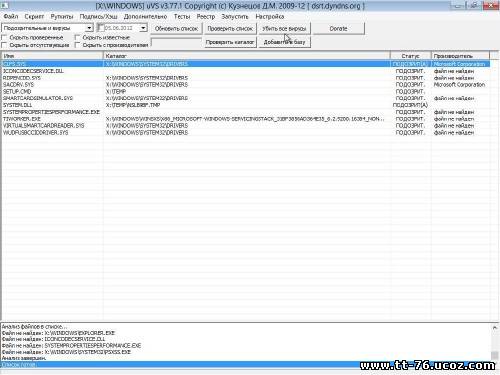Click the 'Убить все вирусы' button
The width and height of the screenshot is (500, 375).
click(x=284, y=29)
